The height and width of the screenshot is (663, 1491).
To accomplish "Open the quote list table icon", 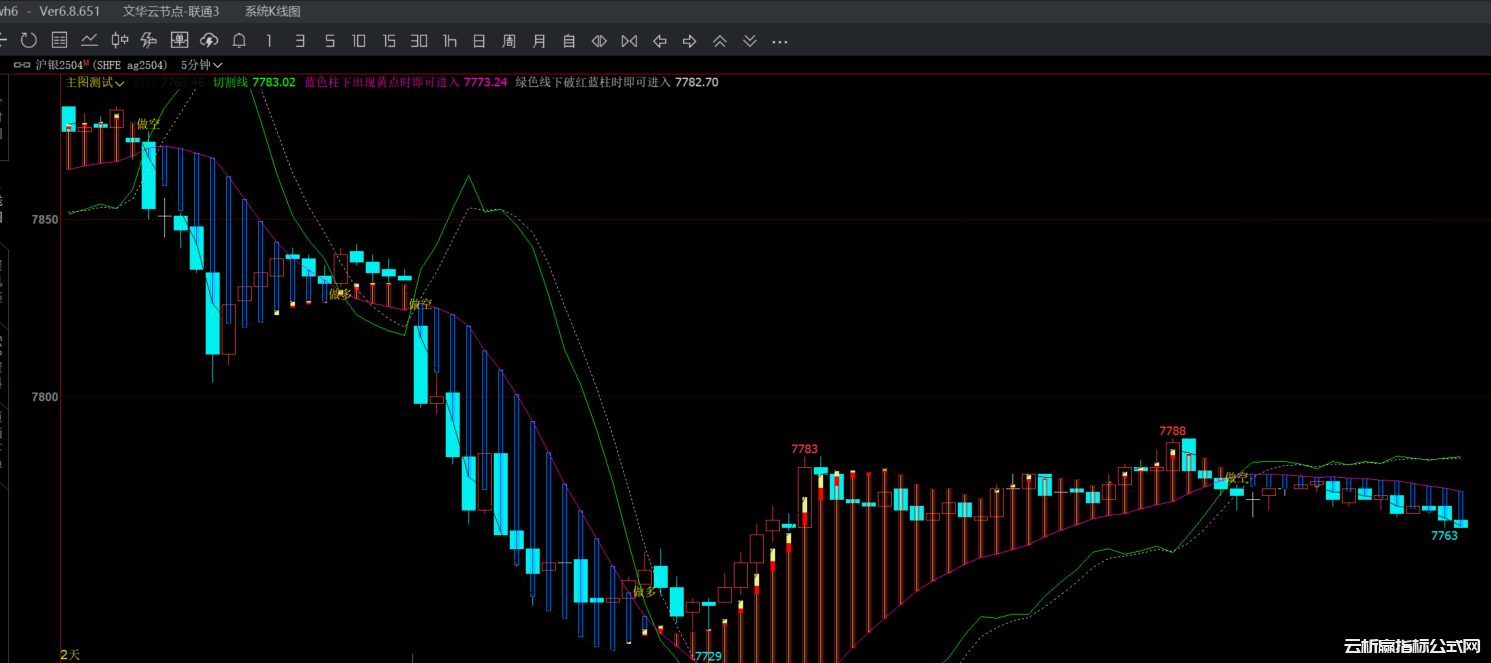I will 59,41.
